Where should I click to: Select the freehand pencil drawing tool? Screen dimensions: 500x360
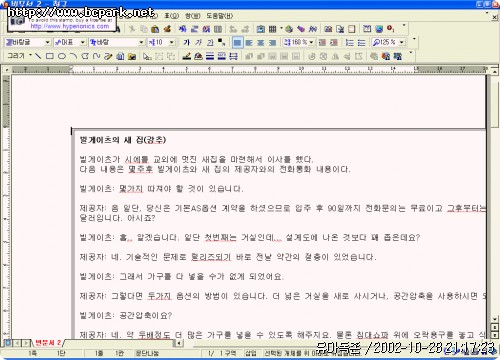pos(108,56)
